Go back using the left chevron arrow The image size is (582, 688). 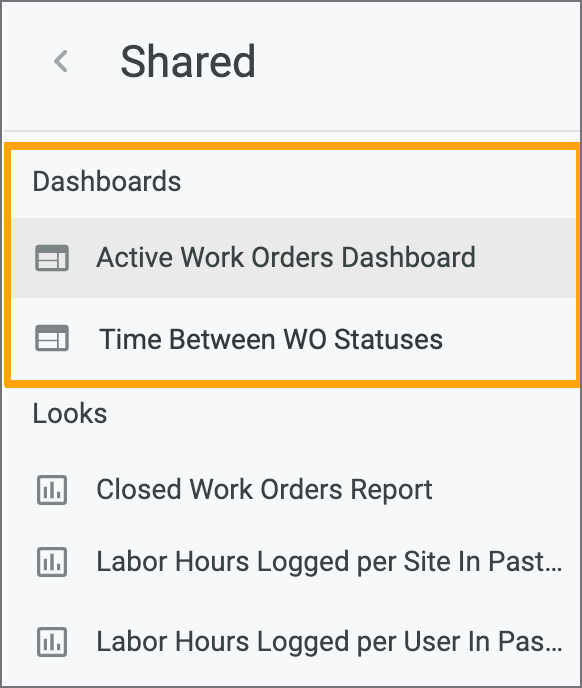coord(61,61)
